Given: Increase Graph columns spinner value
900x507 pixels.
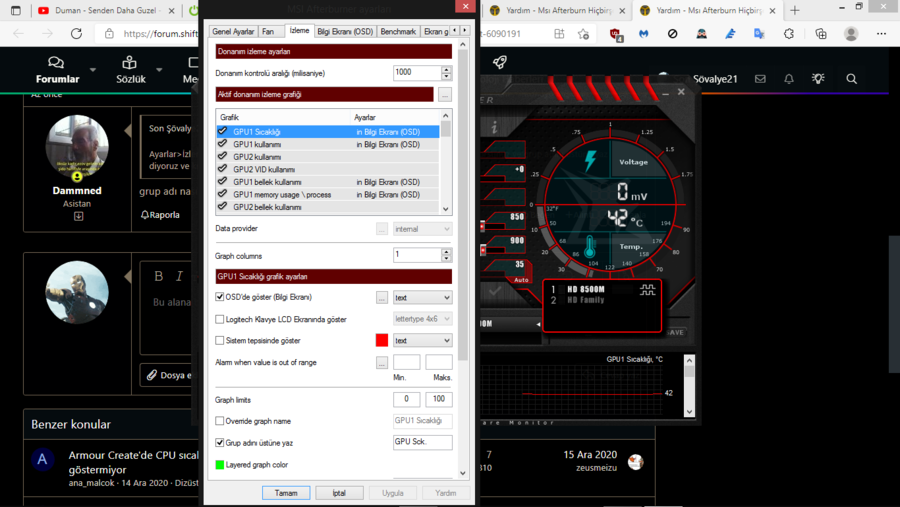Looking at the screenshot, I should pos(446,251).
